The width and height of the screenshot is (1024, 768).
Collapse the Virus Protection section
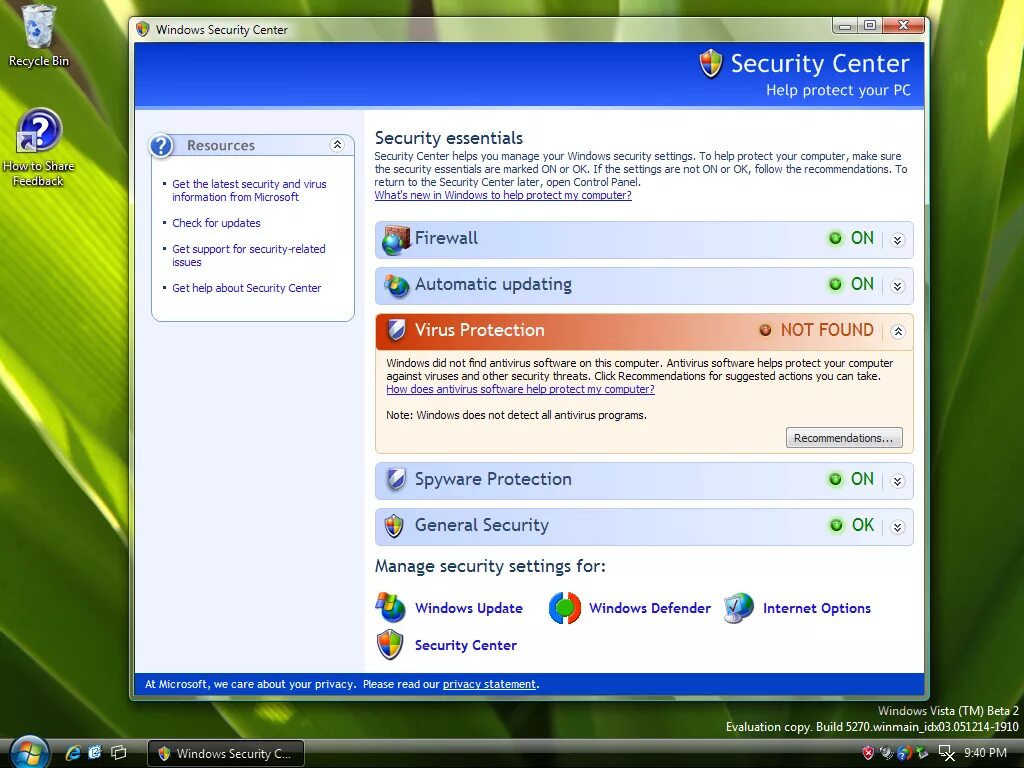point(897,331)
